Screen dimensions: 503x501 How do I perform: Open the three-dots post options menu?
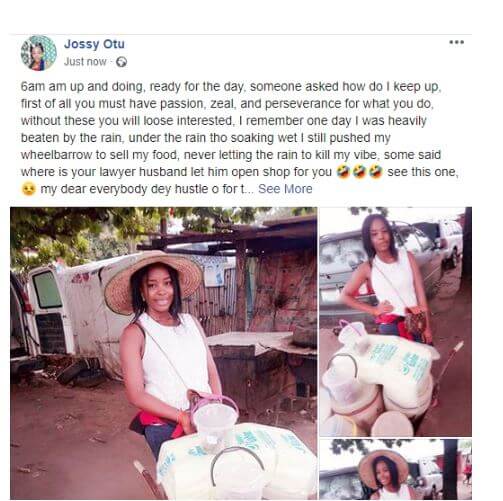(x=456, y=42)
